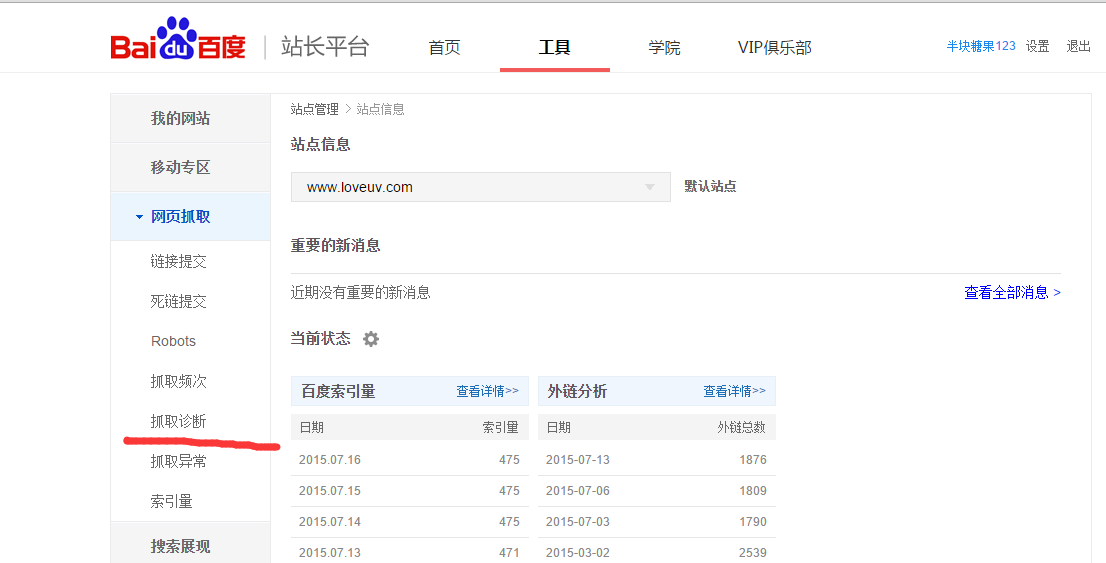The height and width of the screenshot is (563, 1106).
Task: Click the 站长平台 title text
Action: point(325,47)
